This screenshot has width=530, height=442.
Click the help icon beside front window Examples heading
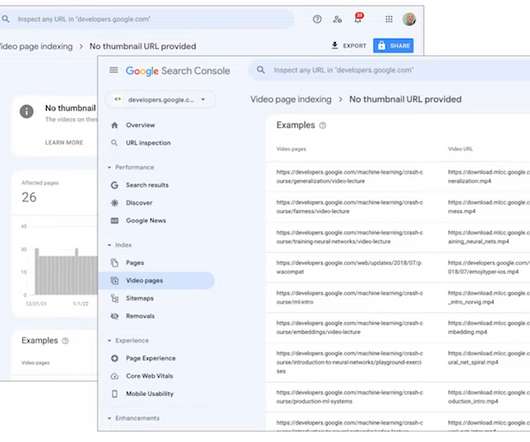tap(323, 126)
